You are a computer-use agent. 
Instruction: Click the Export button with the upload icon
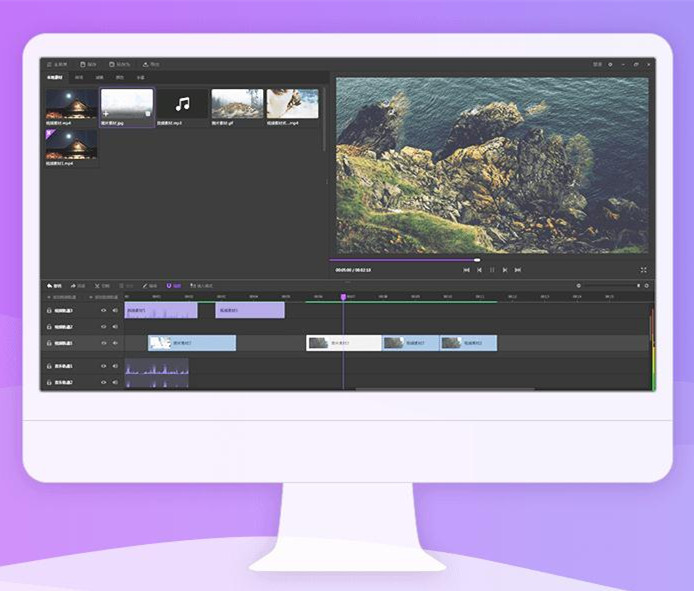coord(151,65)
